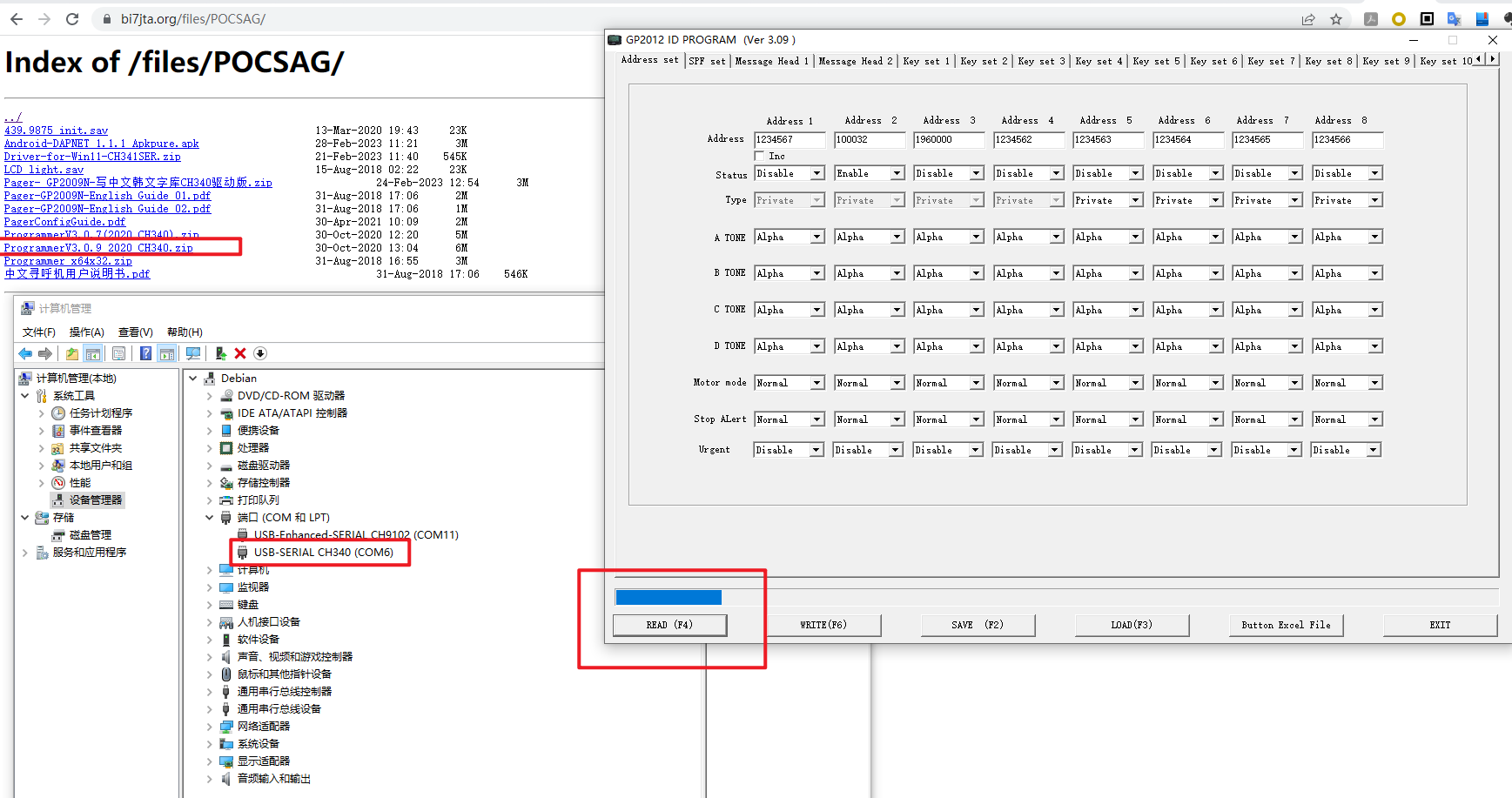
Task: Open the Google Translate extension icon
Action: (x=1454, y=19)
